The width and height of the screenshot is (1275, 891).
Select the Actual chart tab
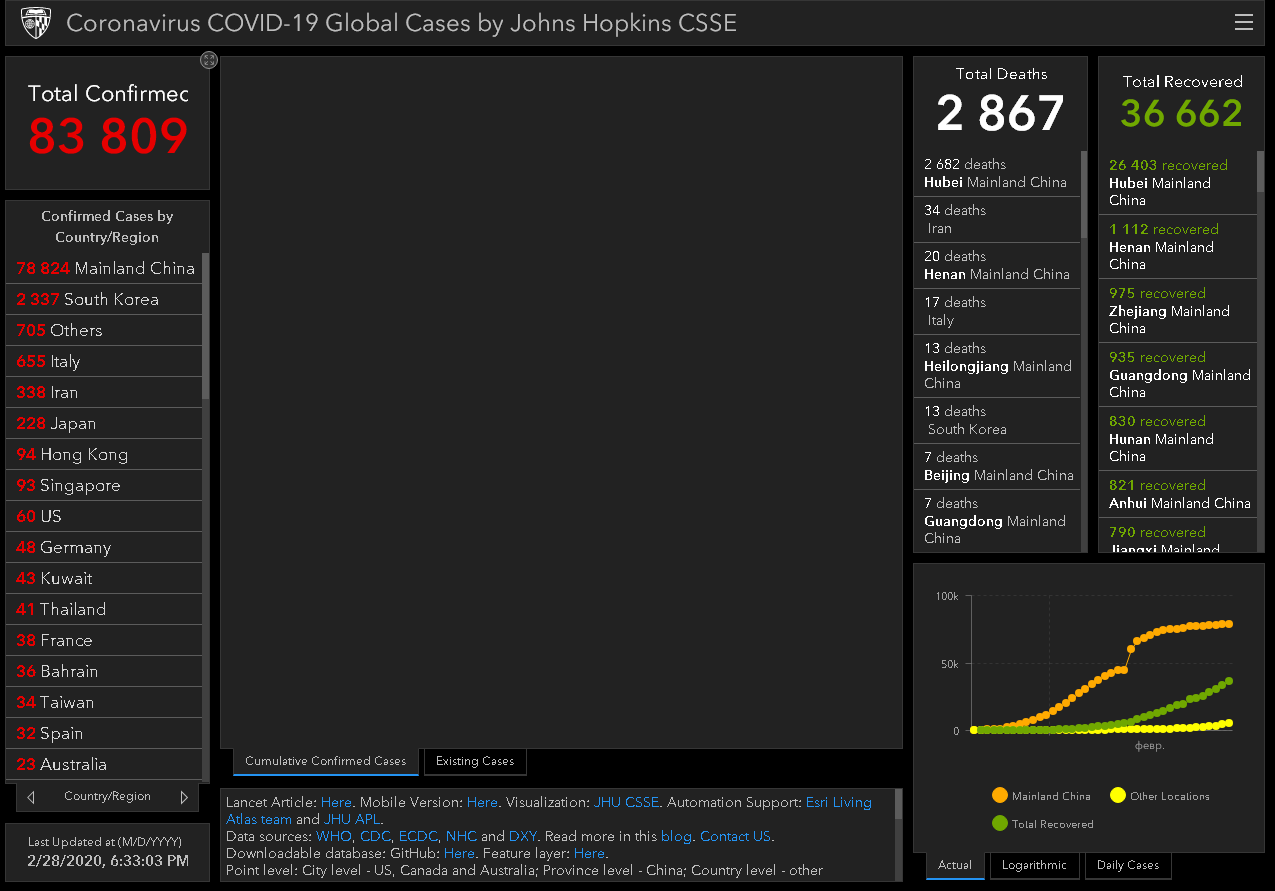(x=955, y=865)
